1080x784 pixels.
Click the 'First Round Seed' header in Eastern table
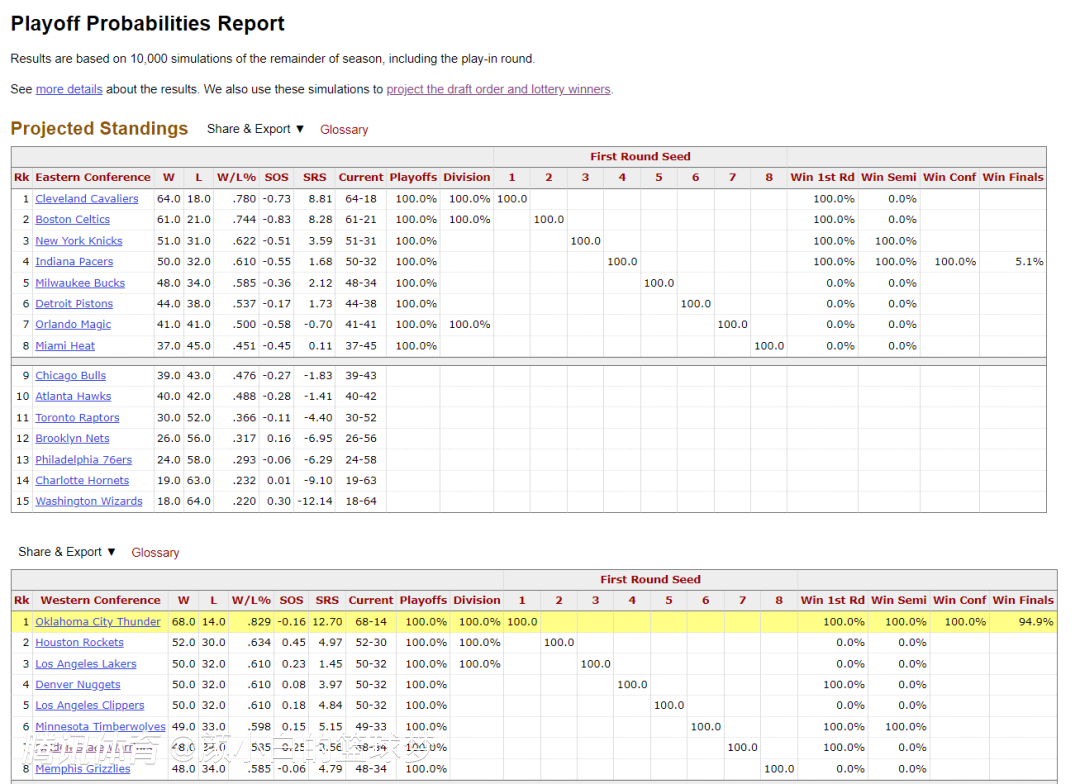[640, 156]
